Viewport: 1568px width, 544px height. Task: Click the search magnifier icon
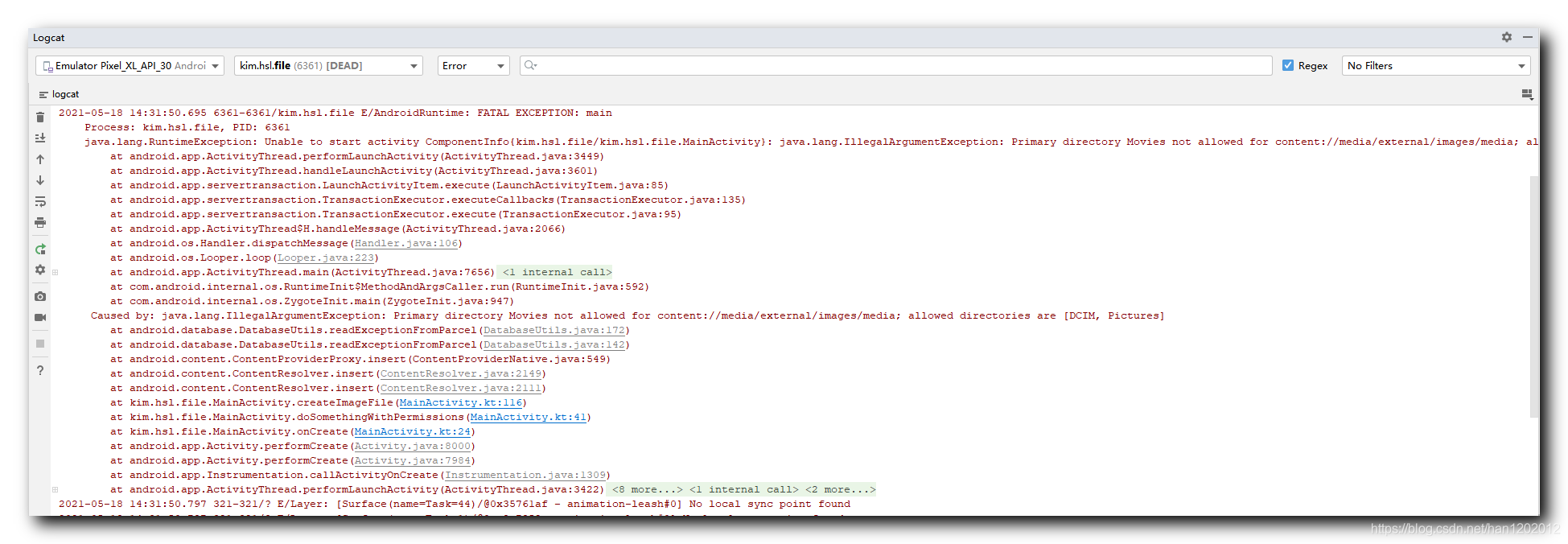(x=529, y=65)
